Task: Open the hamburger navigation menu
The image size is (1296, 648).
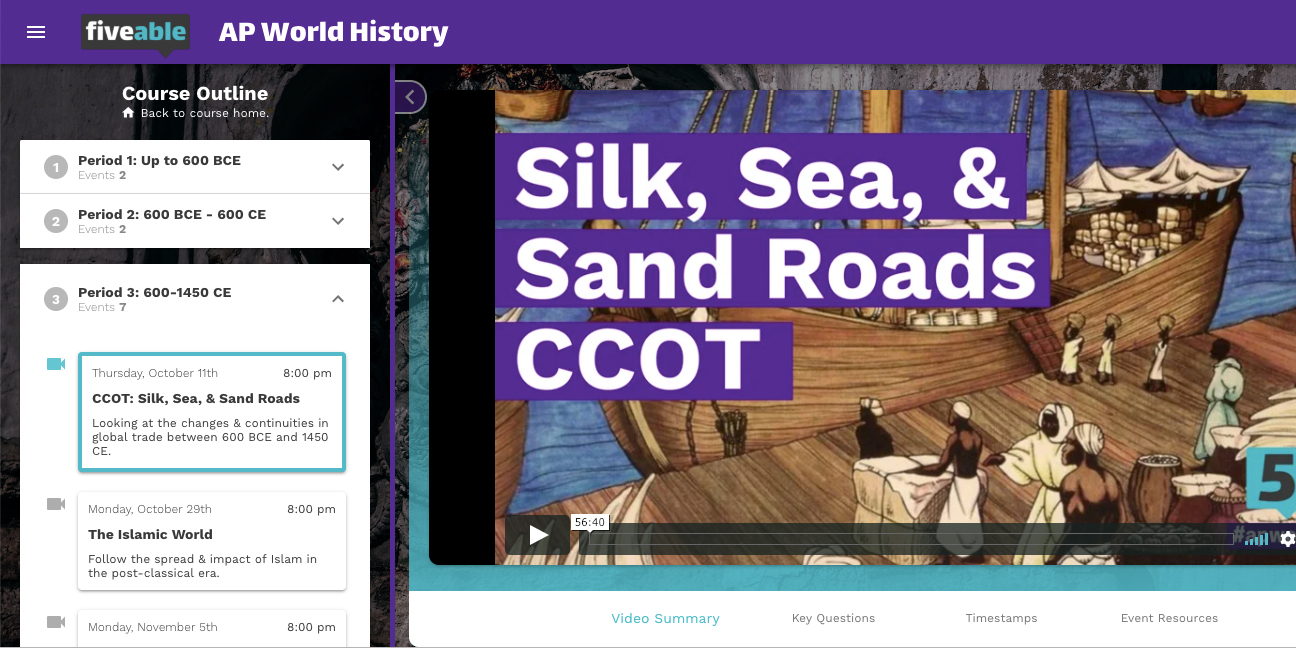Action: coord(36,32)
